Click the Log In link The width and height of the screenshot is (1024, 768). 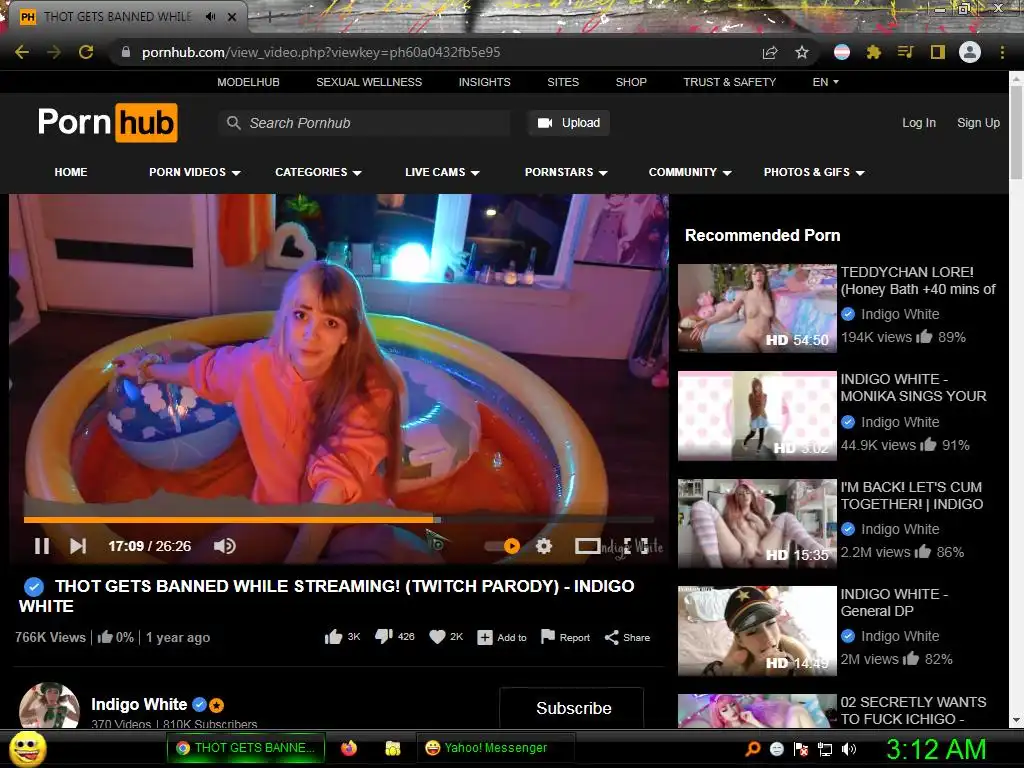918,123
